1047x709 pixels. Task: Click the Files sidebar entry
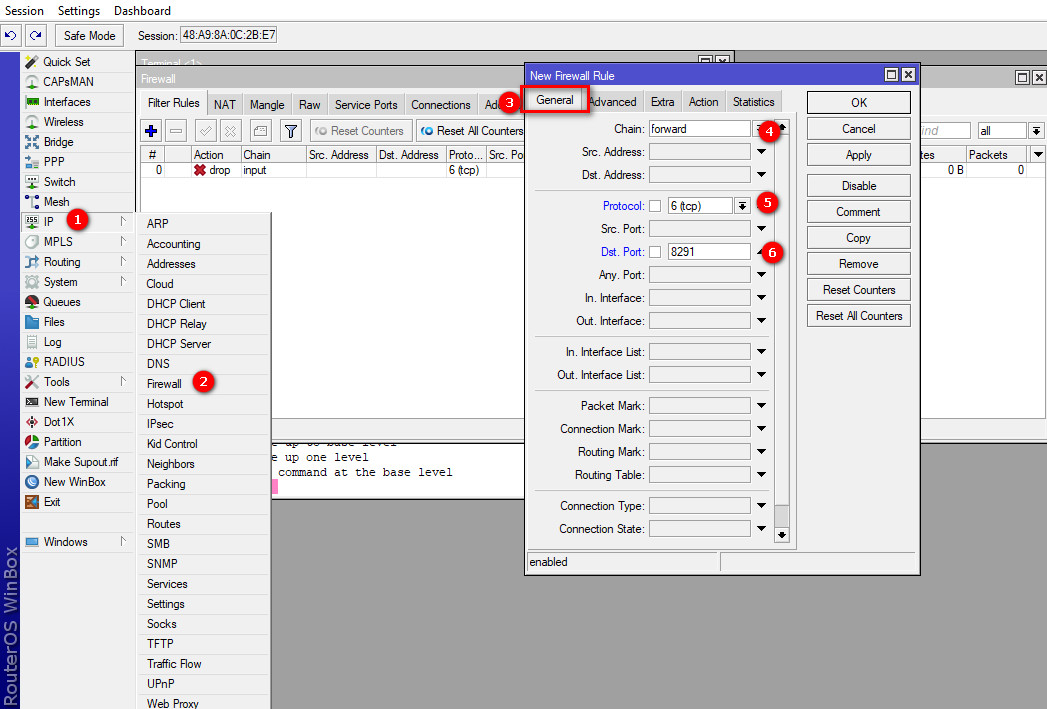54,322
